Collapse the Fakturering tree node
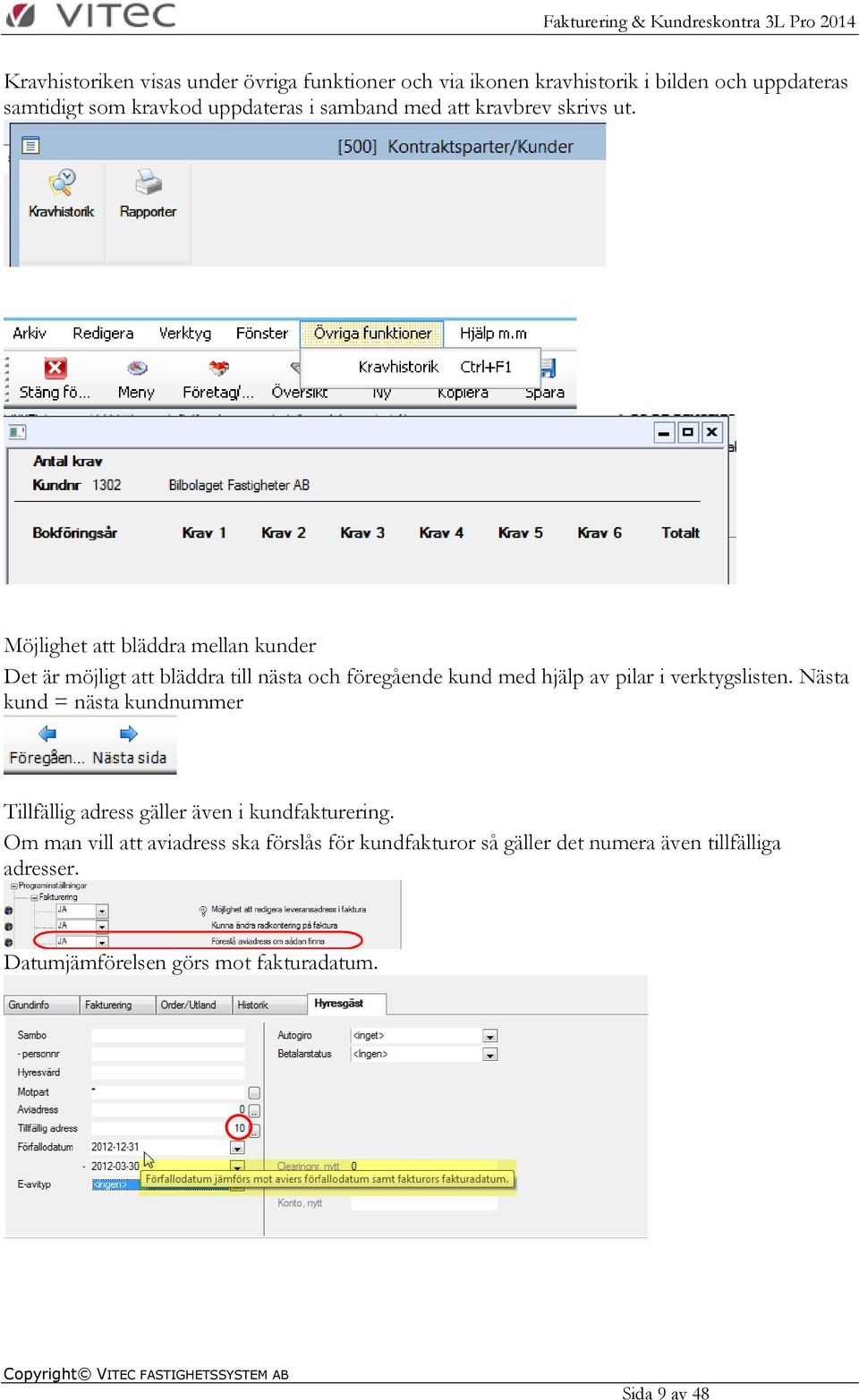 click(34, 897)
